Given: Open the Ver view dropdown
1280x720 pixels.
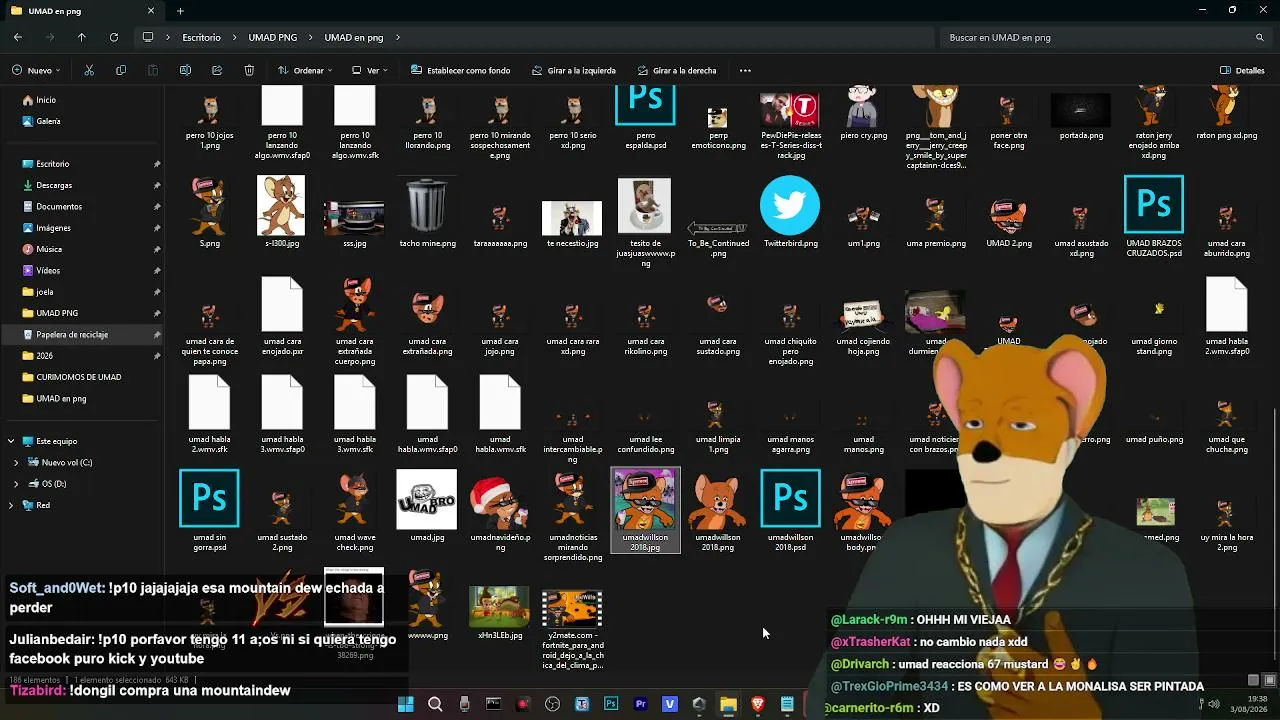Looking at the screenshot, I should coord(370,71).
